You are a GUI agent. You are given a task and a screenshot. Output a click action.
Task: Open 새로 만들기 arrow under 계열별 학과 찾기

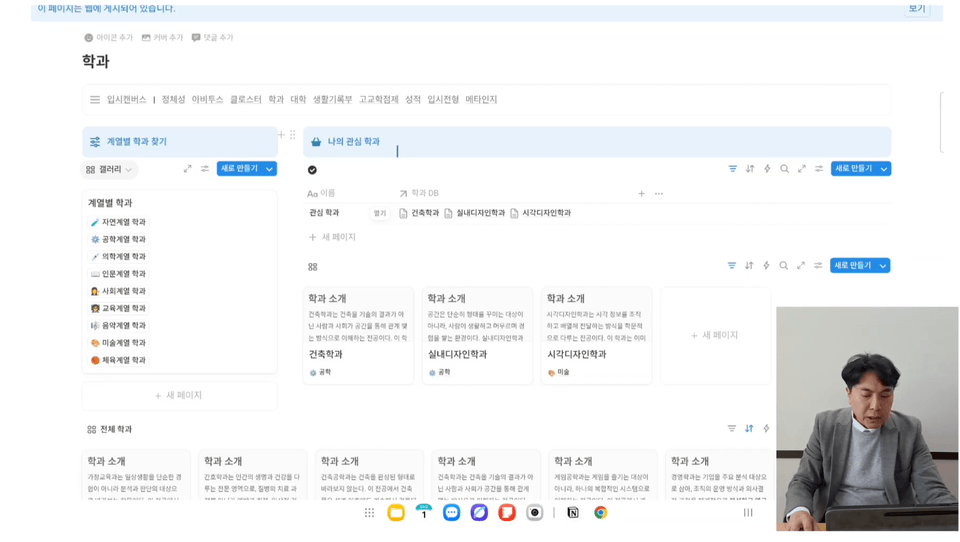pyautogui.click(x=269, y=168)
